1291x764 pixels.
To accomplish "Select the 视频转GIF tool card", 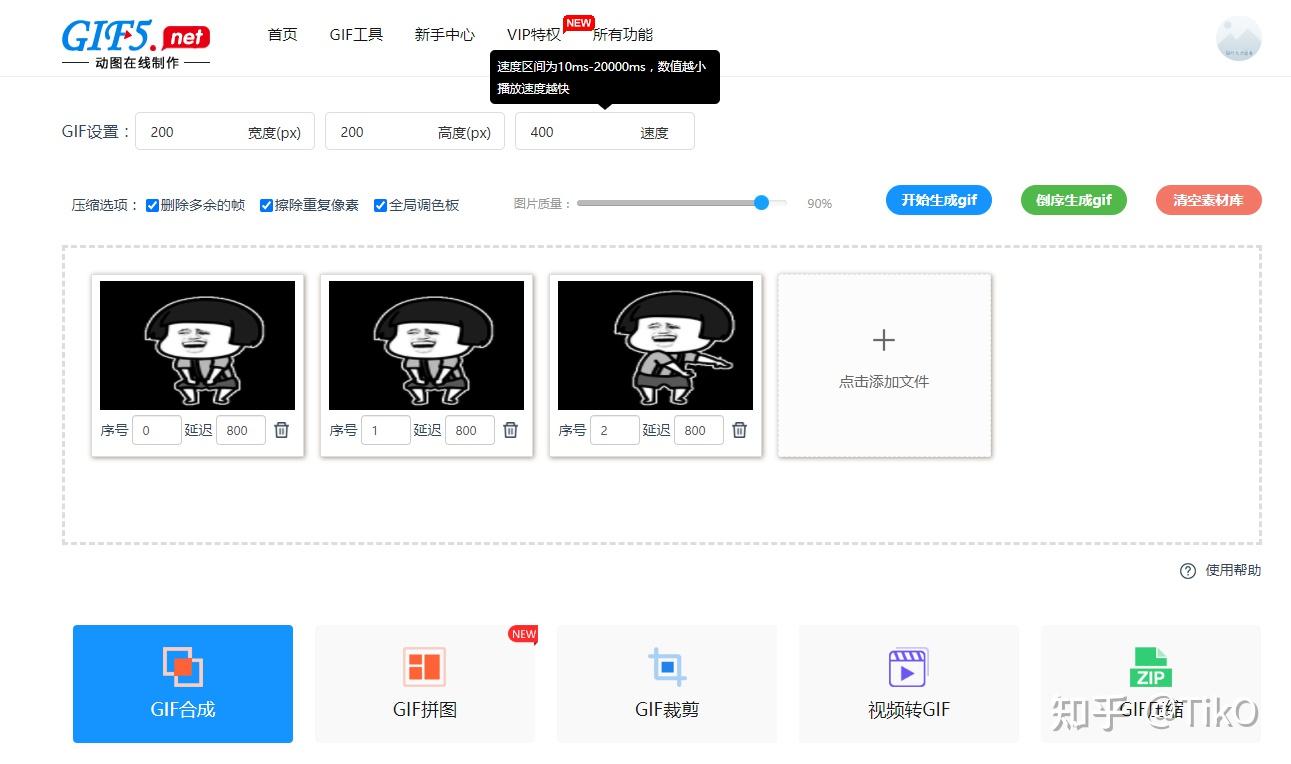I will click(x=909, y=684).
